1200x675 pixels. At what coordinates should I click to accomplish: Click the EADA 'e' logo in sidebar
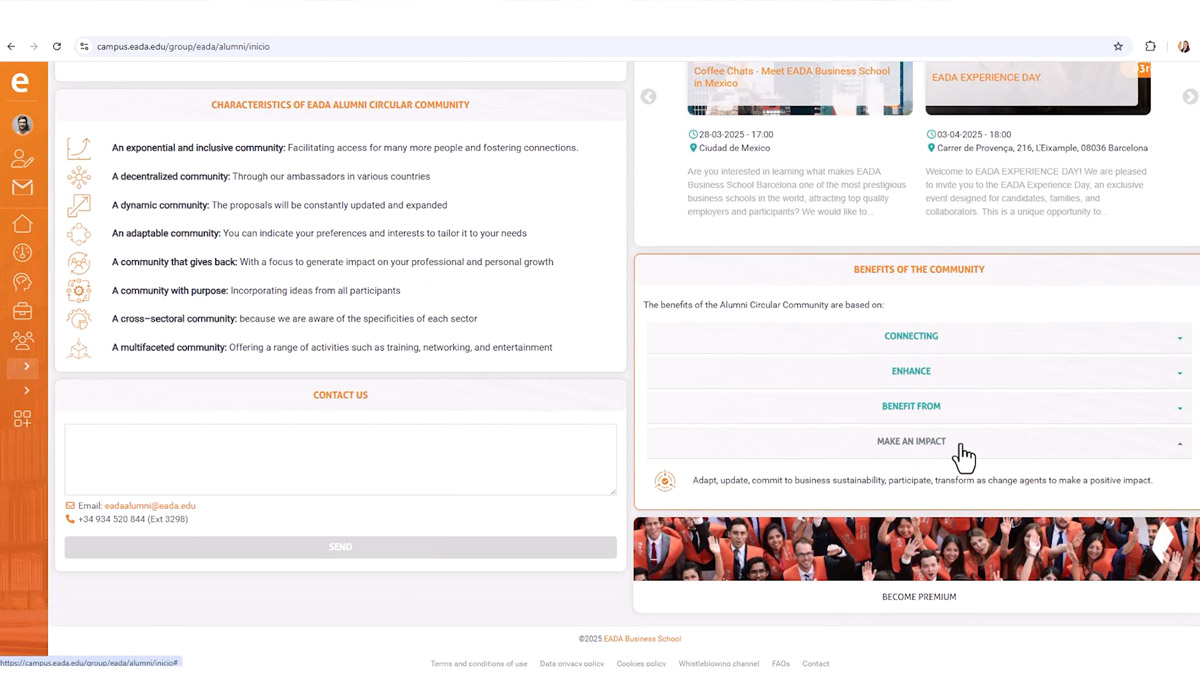(x=20, y=83)
